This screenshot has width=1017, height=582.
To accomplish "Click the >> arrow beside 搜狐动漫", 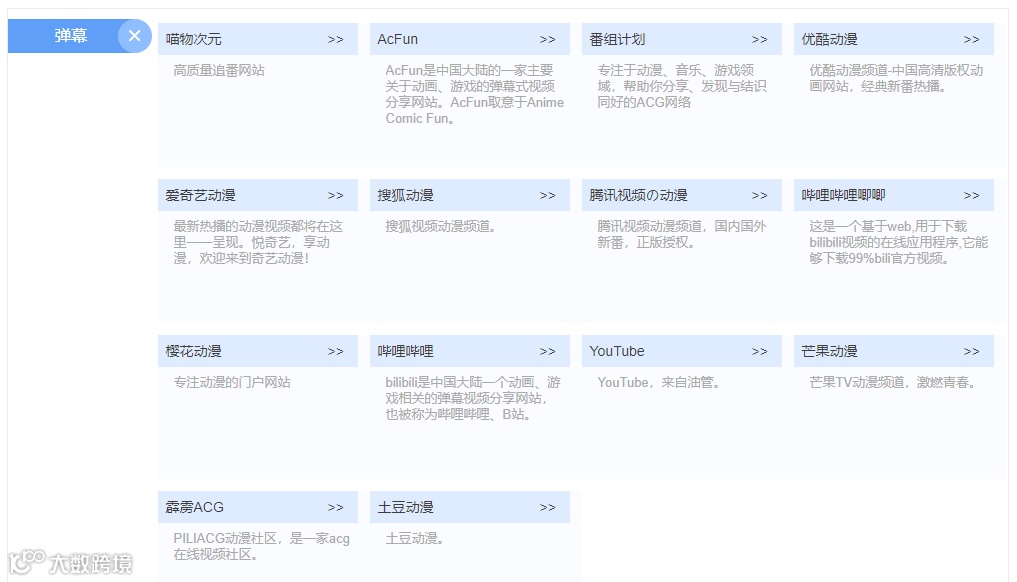I will coord(547,195).
